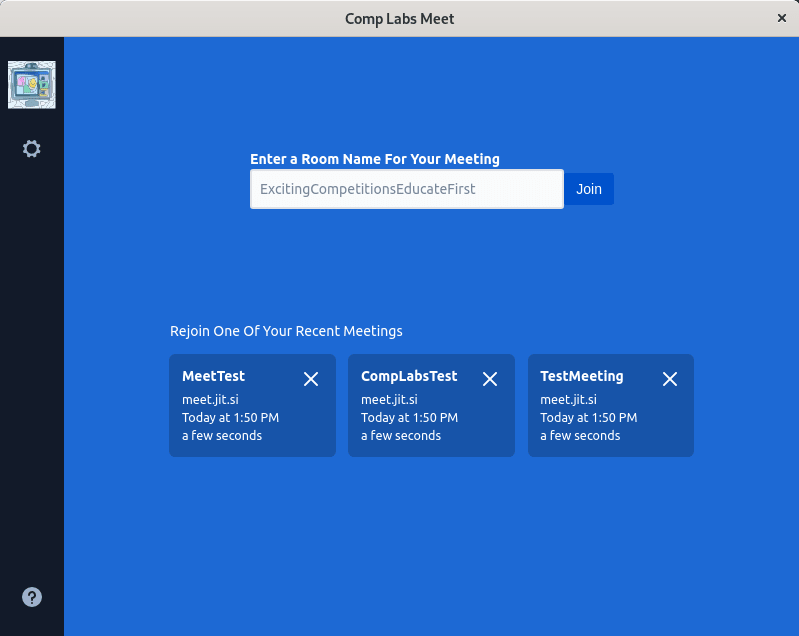Focus the room name input field
This screenshot has height=636, width=799.
[x=407, y=189]
